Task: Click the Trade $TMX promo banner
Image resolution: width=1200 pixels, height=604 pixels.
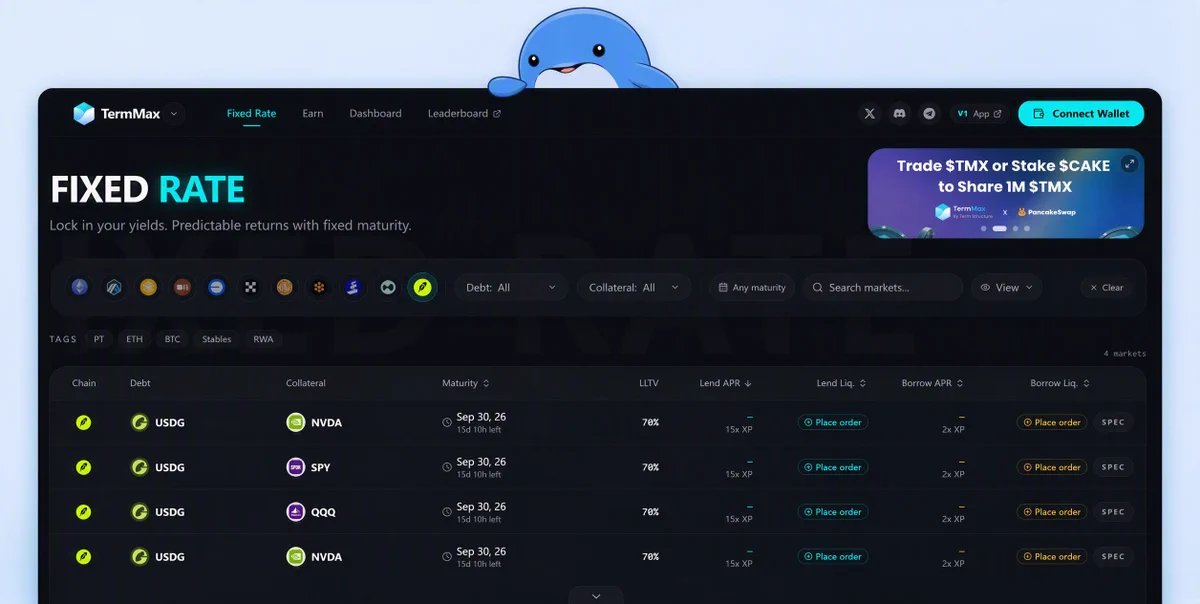Action: [1005, 193]
